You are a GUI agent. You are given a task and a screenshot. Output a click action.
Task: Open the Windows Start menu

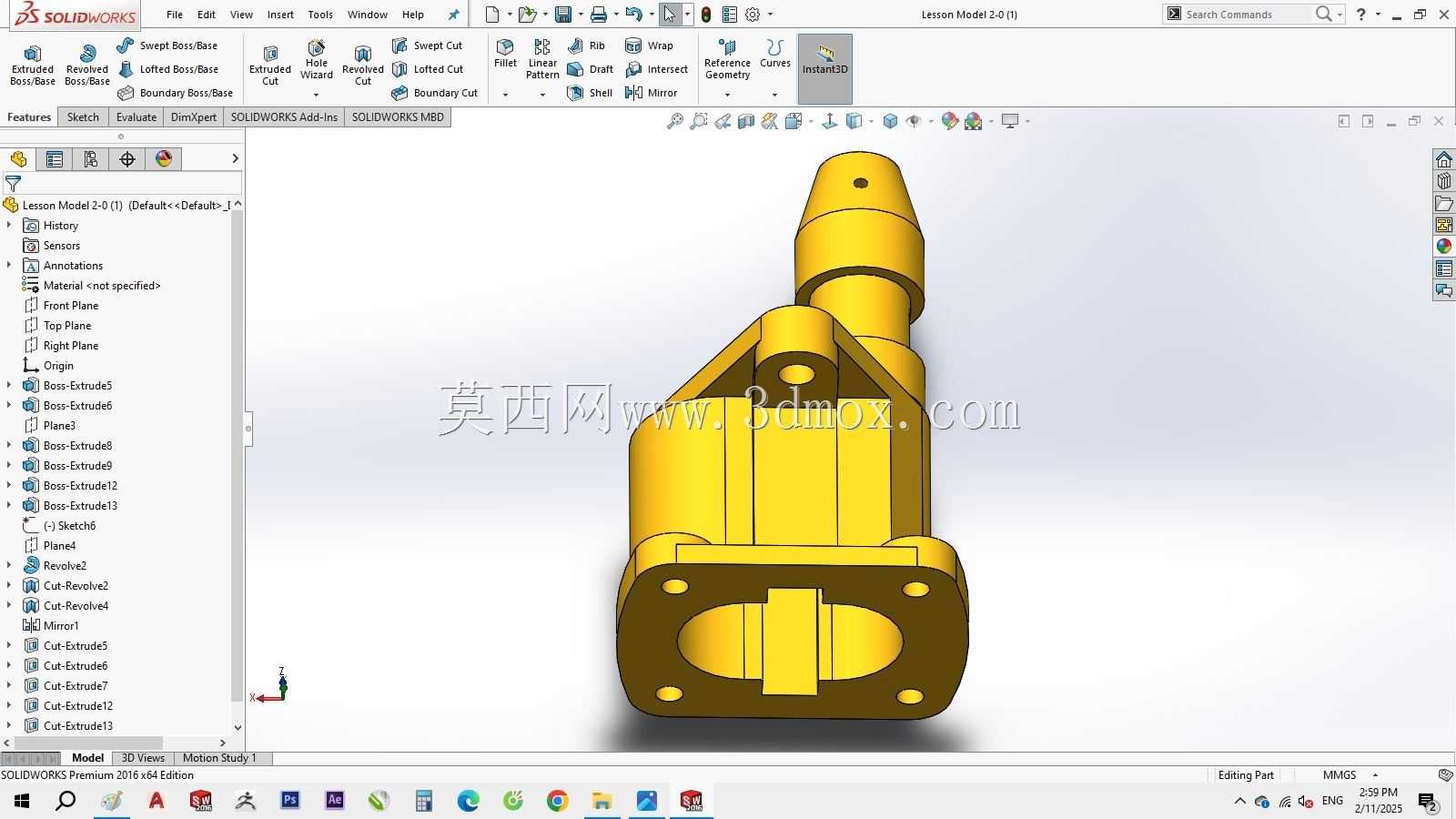22,801
